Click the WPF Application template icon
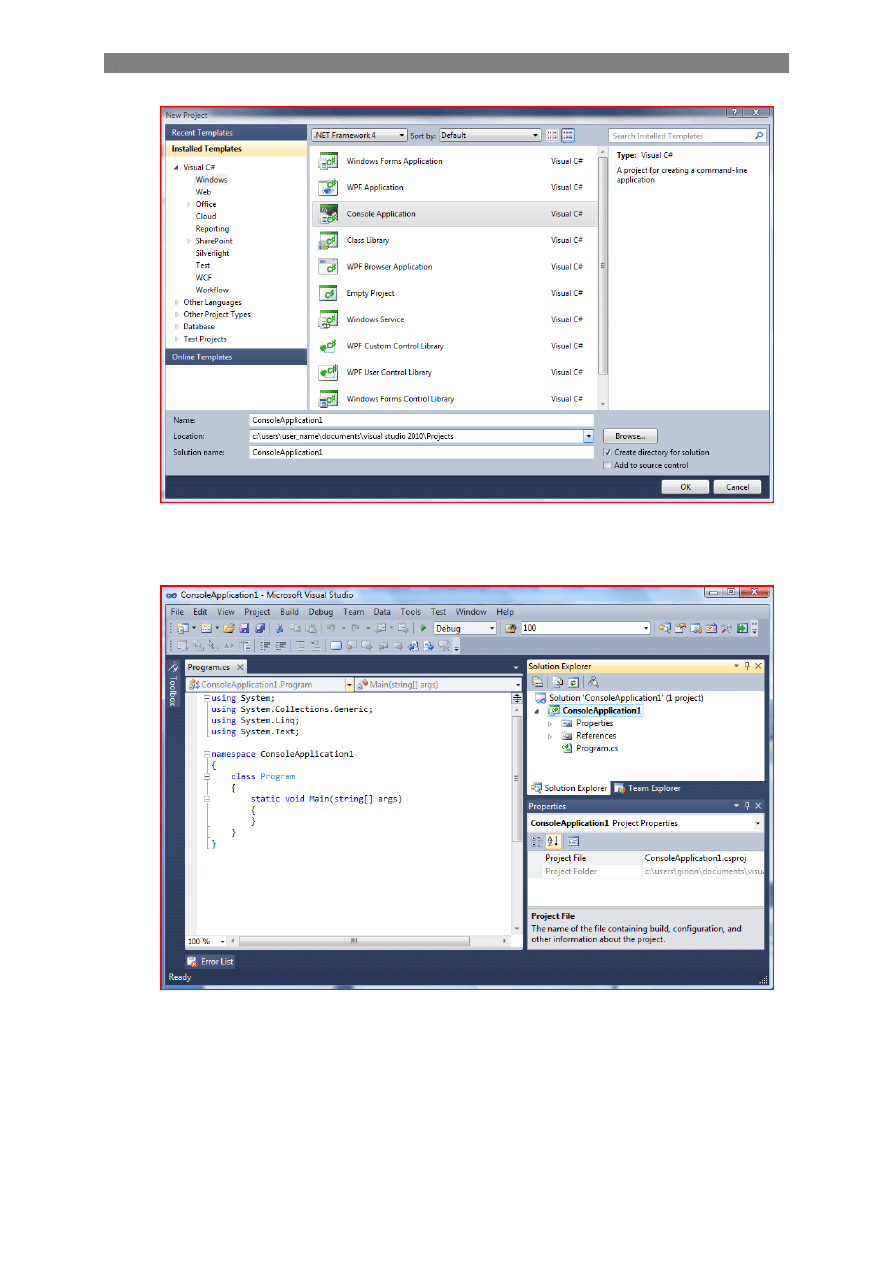This screenshot has width=893, height=1263. pyautogui.click(x=327, y=188)
